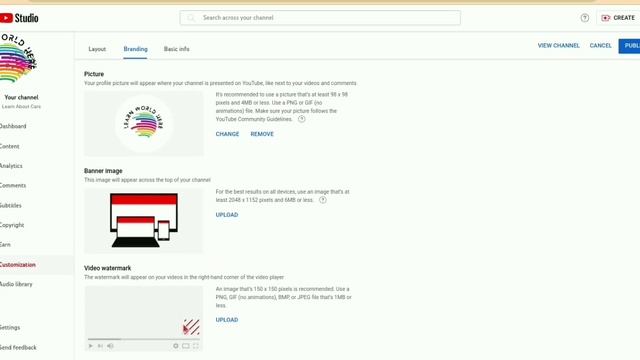Click the banner image preview thumbnail

pyautogui.click(x=144, y=220)
